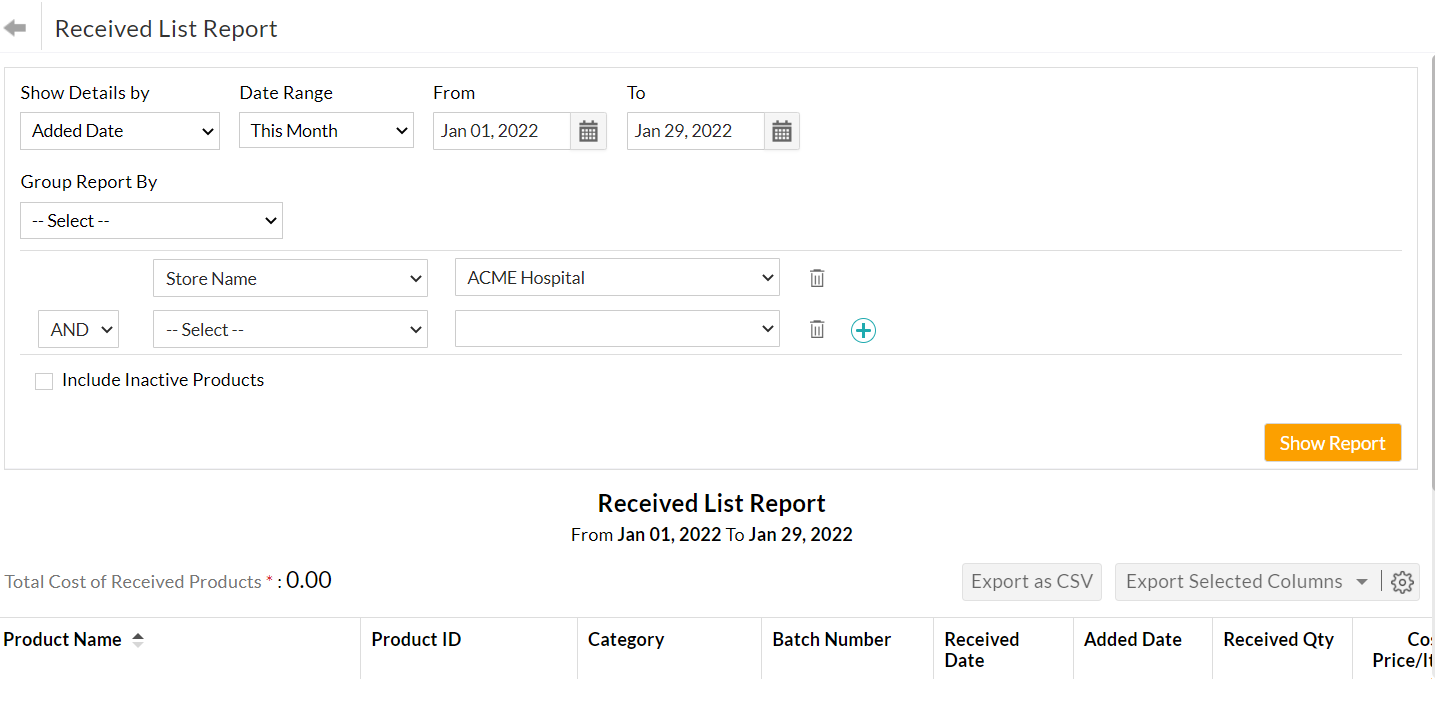The image size is (1435, 701).
Task: Expand the Date Range dropdown
Action: pos(326,131)
